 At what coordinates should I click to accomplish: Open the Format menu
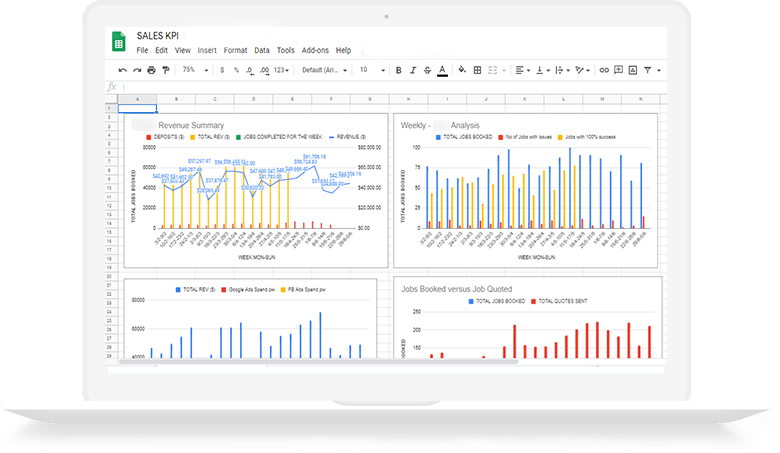(x=235, y=50)
